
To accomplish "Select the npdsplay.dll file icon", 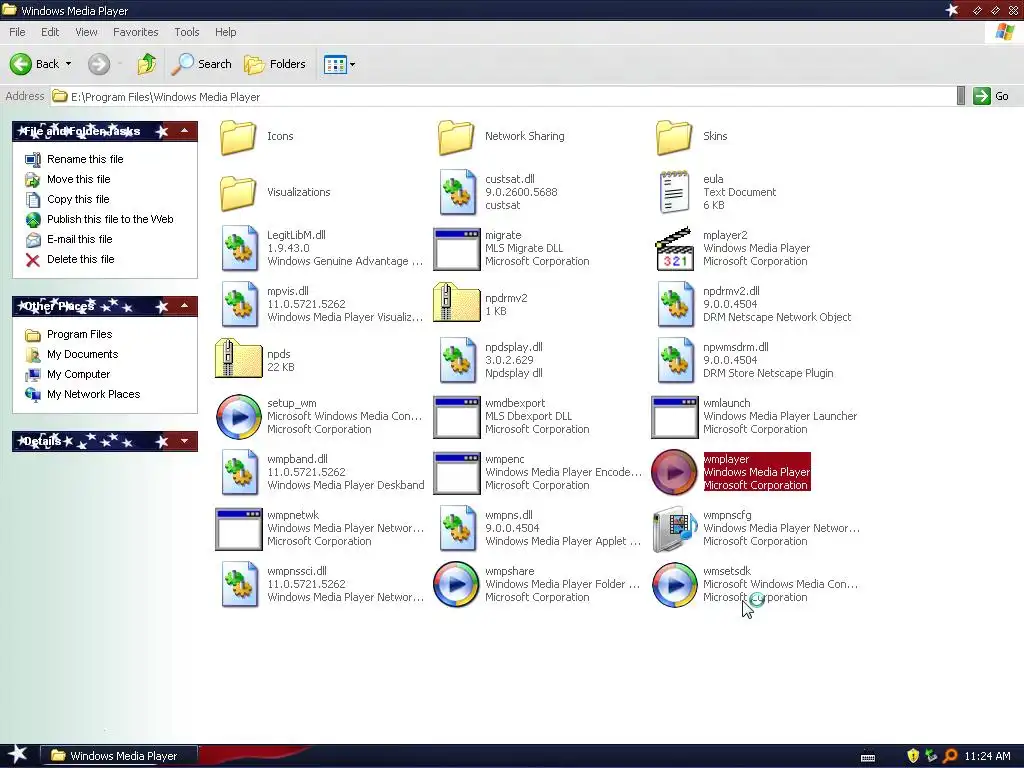I will pos(456,360).
